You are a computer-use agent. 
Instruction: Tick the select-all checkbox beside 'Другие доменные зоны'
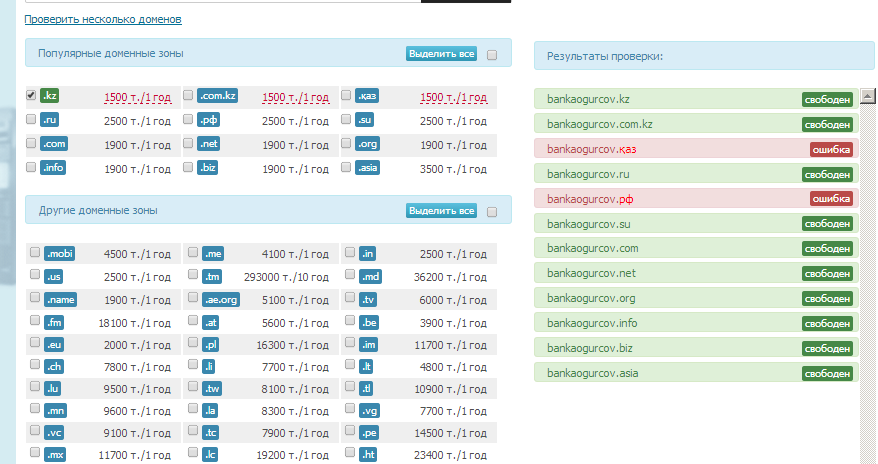[492, 212]
